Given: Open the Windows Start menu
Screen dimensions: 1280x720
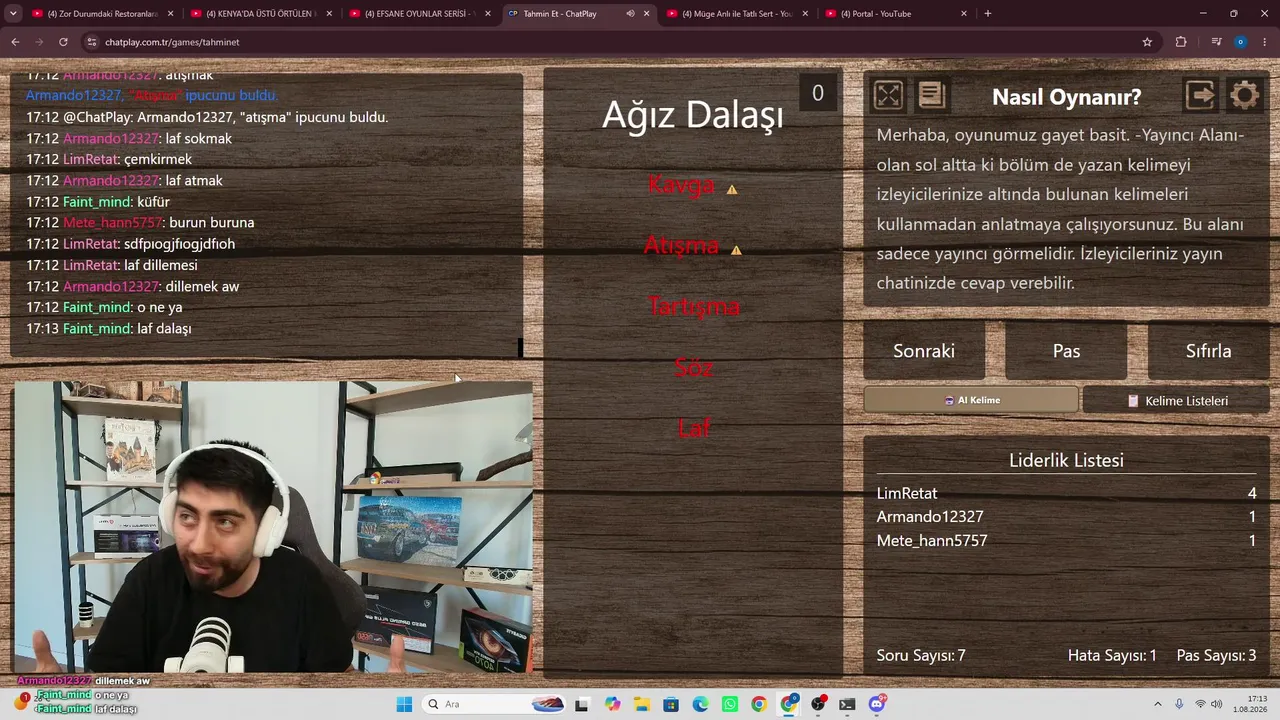Looking at the screenshot, I should point(404,704).
